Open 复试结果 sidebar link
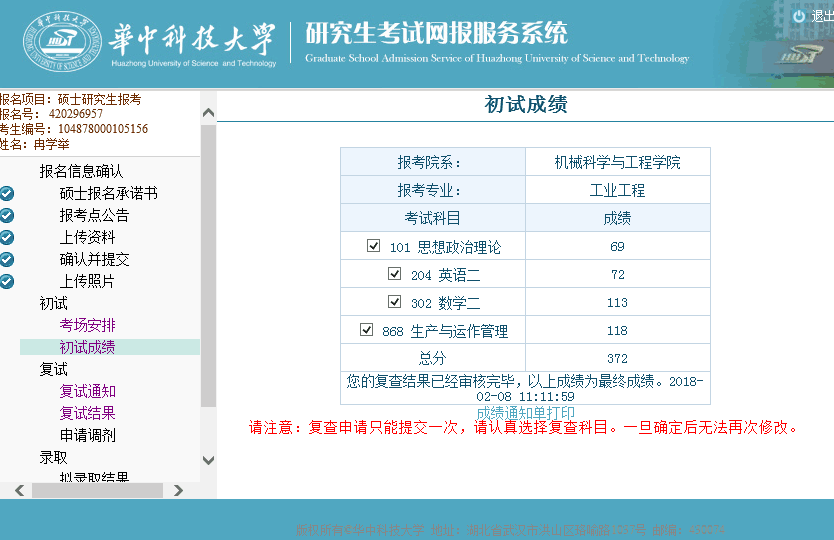 [87, 413]
